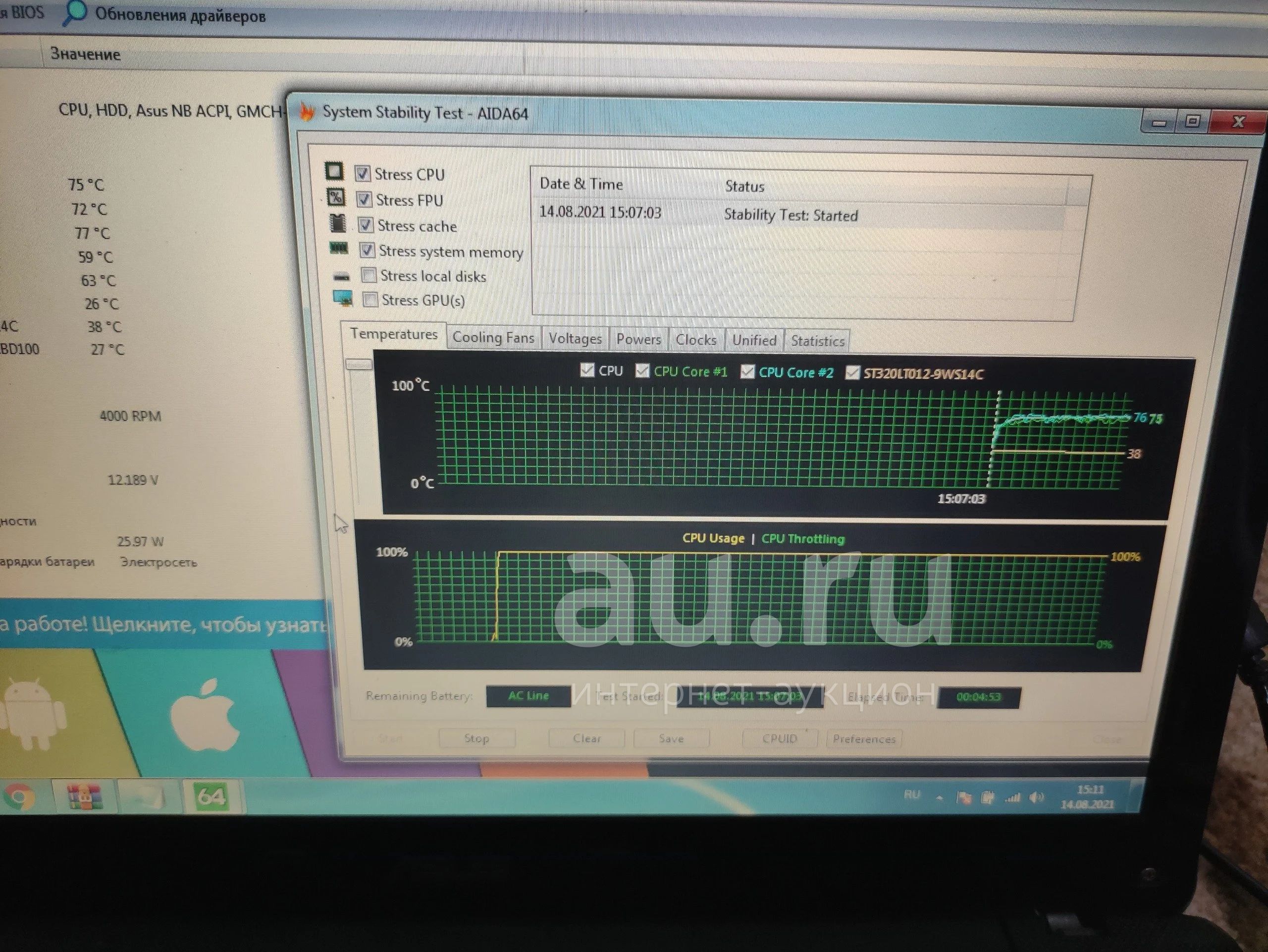Click the AC Line battery field
This screenshot has width=1268, height=952.
tap(528, 696)
